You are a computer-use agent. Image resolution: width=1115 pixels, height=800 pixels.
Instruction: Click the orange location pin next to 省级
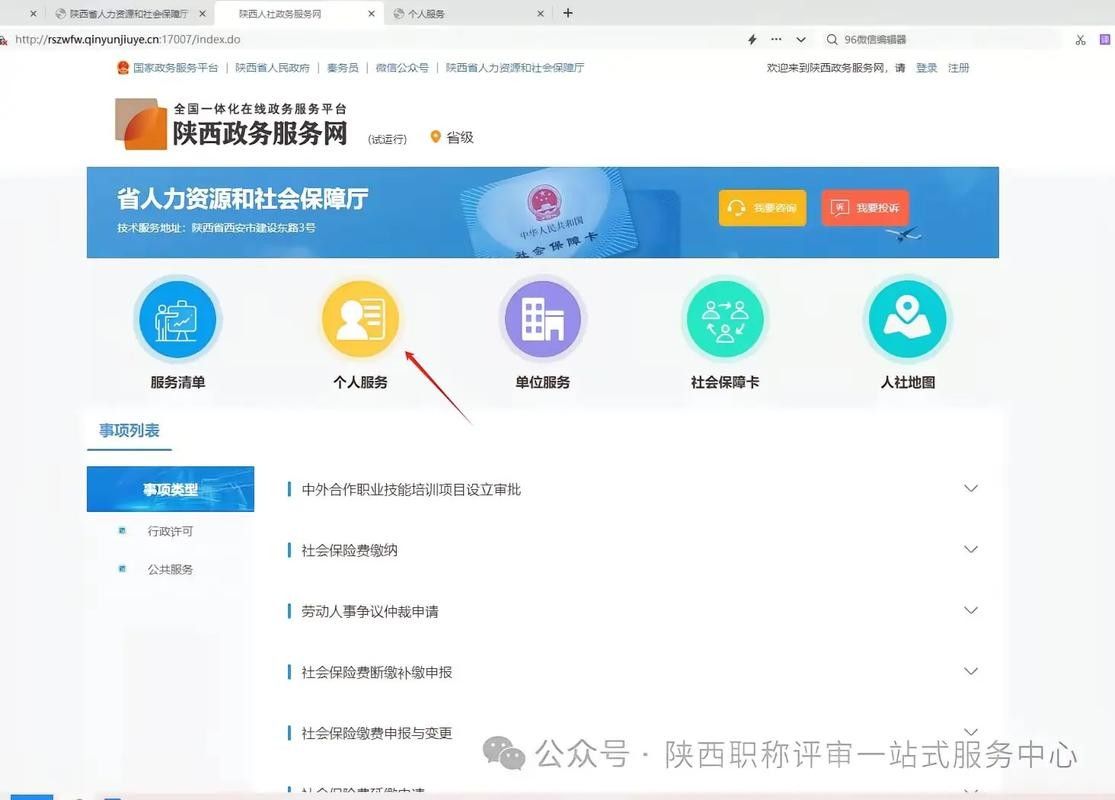coord(436,137)
